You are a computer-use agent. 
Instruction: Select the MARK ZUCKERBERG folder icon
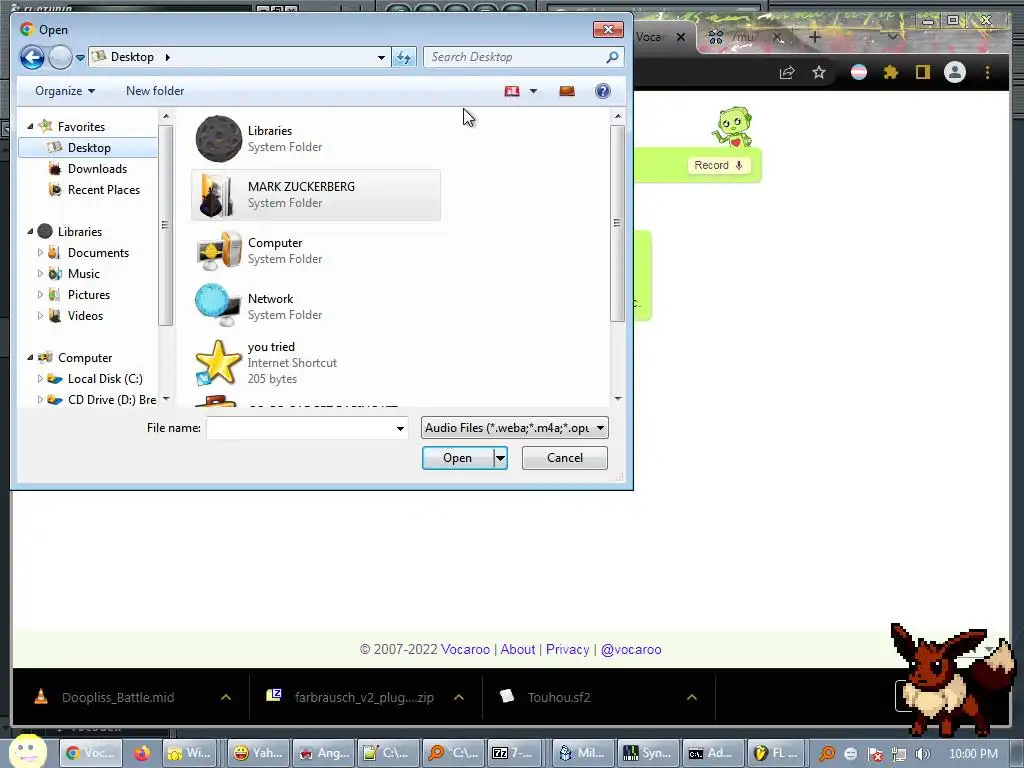219,195
